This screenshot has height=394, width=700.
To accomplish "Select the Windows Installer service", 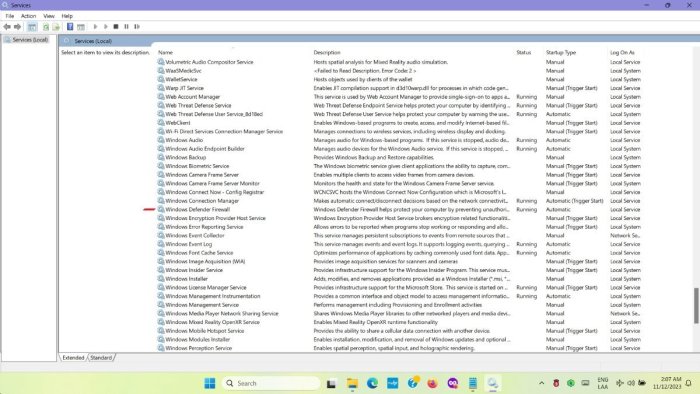I will (186, 279).
